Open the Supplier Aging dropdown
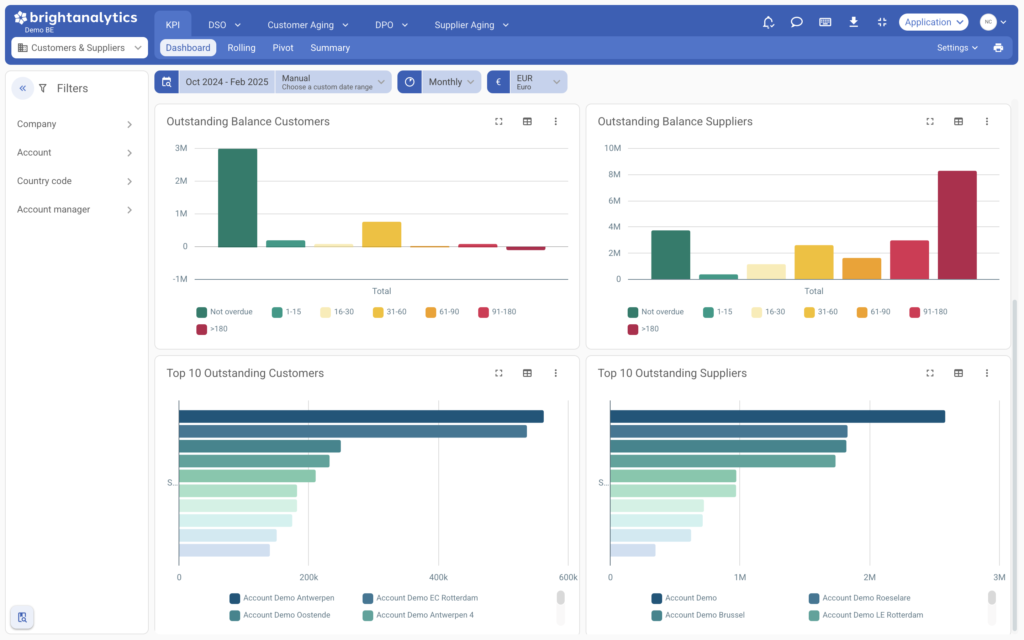Screen dimensions: 1024x640 point(472,25)
